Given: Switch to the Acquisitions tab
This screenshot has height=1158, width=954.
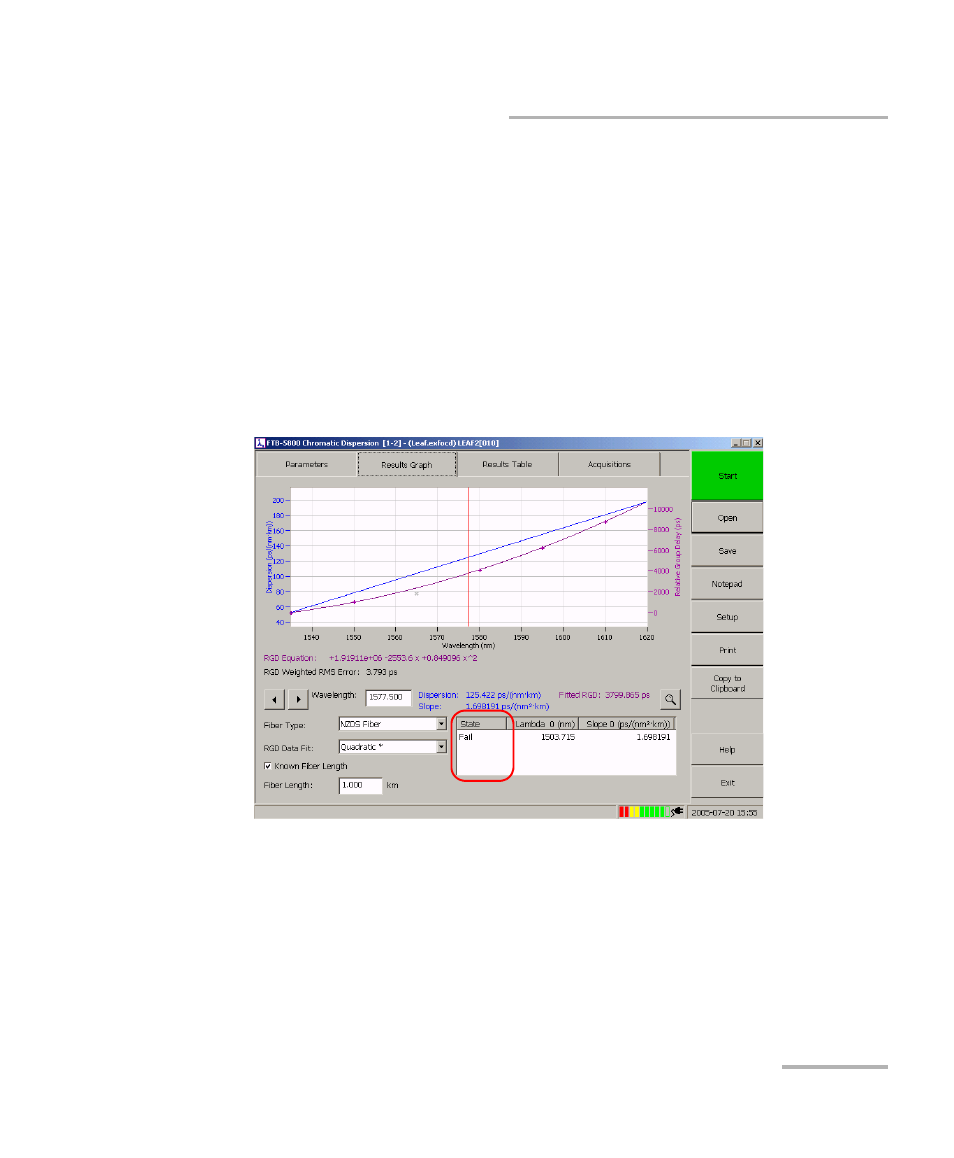Looking at the screenshot, I should pos(609,465).
